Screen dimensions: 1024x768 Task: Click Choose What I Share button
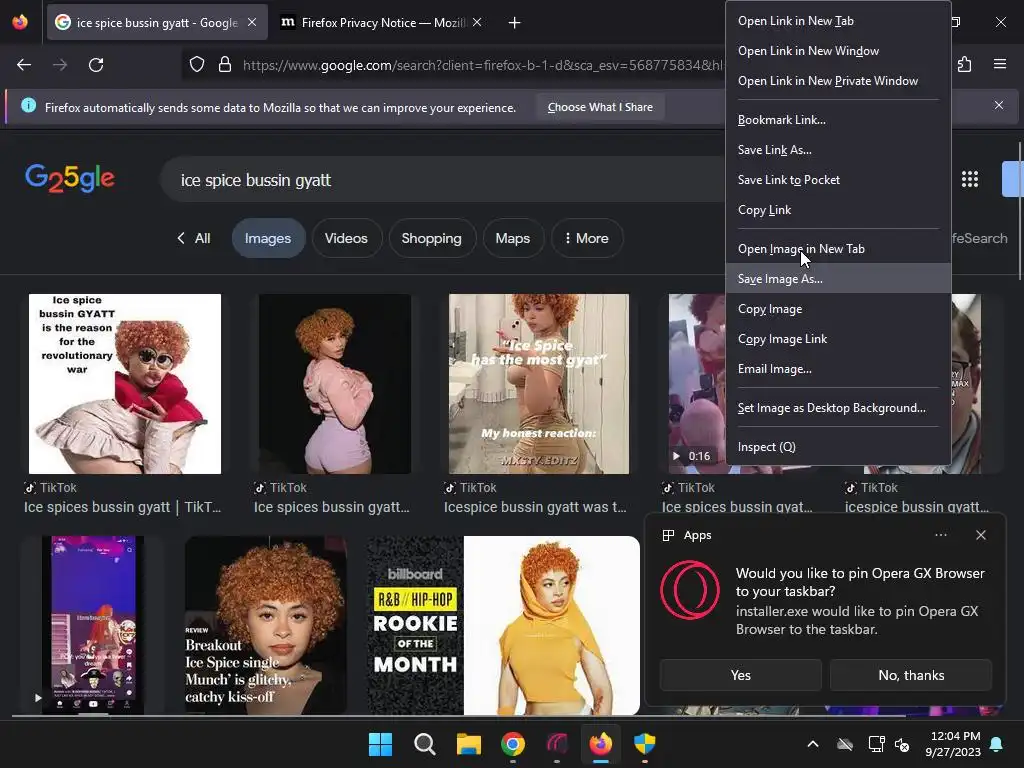600,107
